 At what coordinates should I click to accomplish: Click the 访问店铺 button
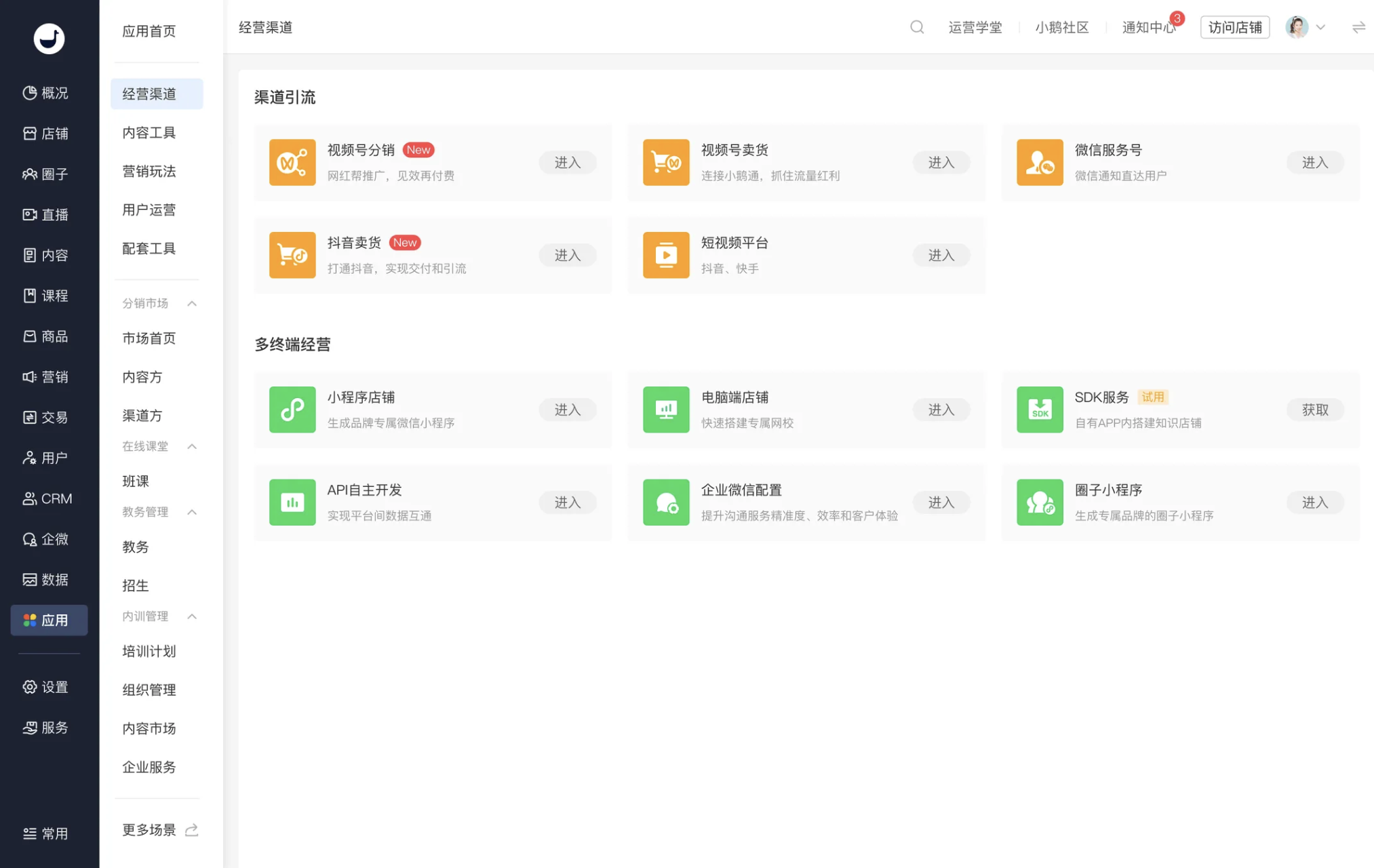(x=1234, y=27)
